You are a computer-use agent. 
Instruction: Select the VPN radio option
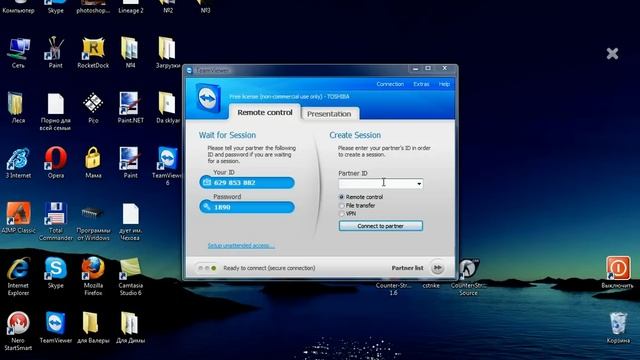[x=342, y=214]
